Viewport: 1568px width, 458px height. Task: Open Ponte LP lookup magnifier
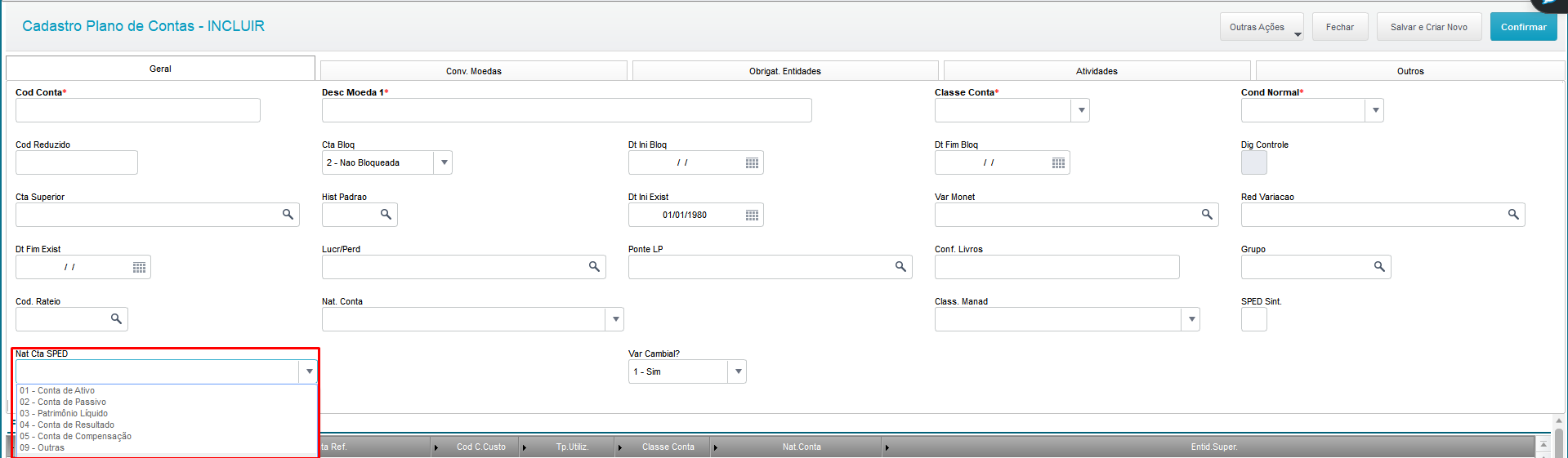900,267
